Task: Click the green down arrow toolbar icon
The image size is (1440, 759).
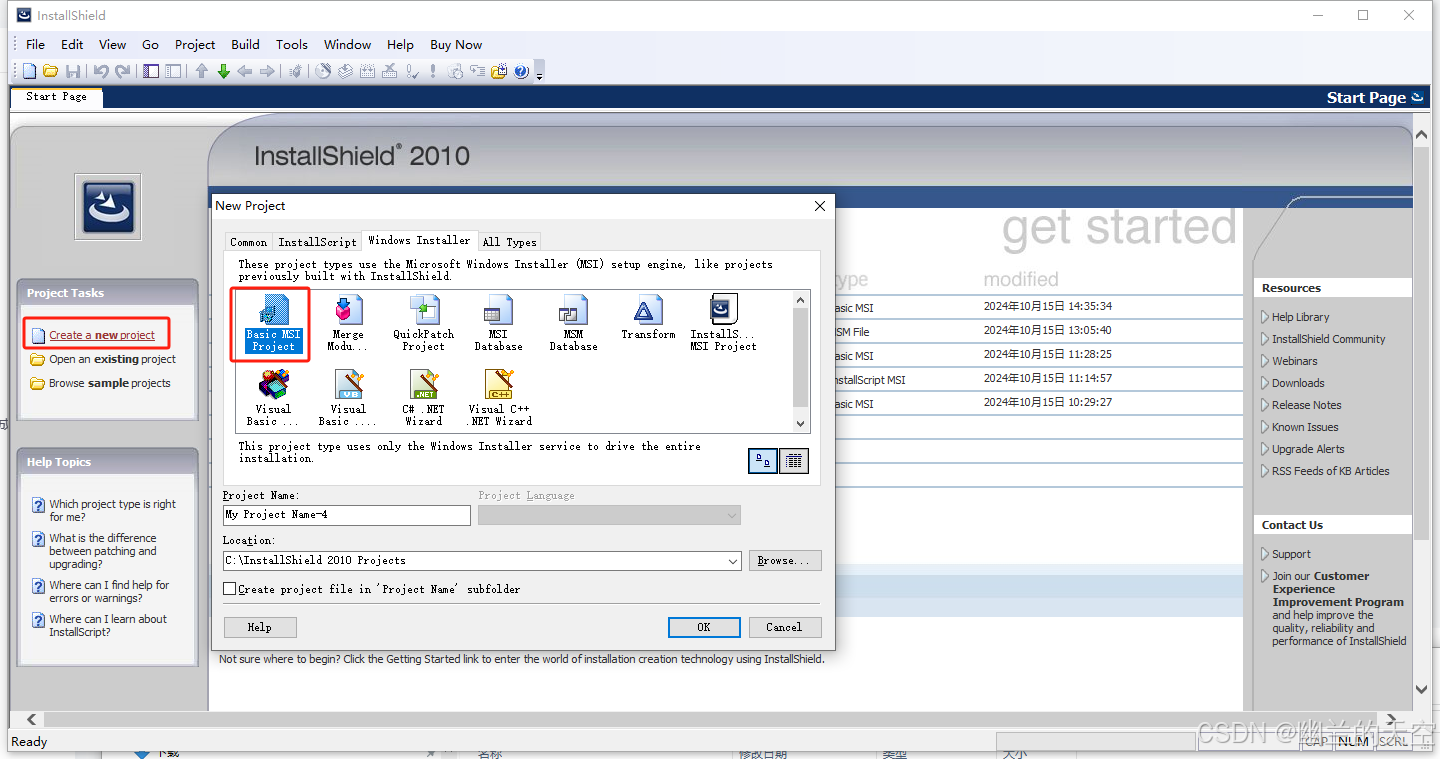Action: pos(223,71)
